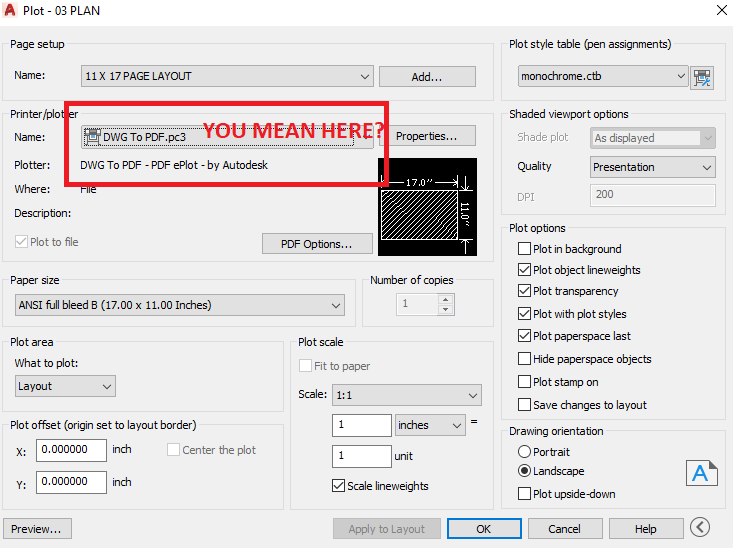Uncheck Plot with plot styles

pyautogui.click(x=525, y=314)
